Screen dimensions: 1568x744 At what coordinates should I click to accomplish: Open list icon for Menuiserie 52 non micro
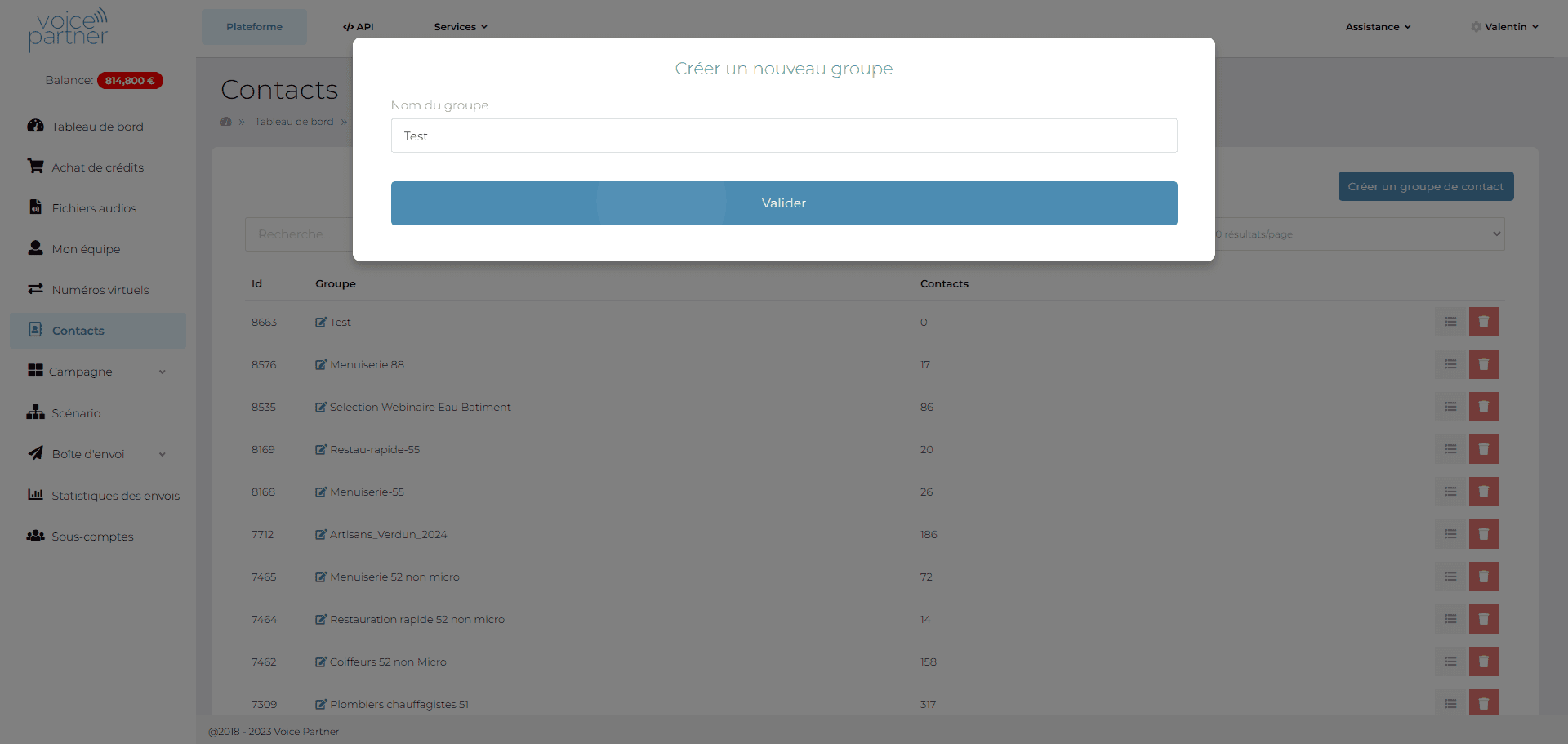pyautogui.click(x=1450, y=577)
